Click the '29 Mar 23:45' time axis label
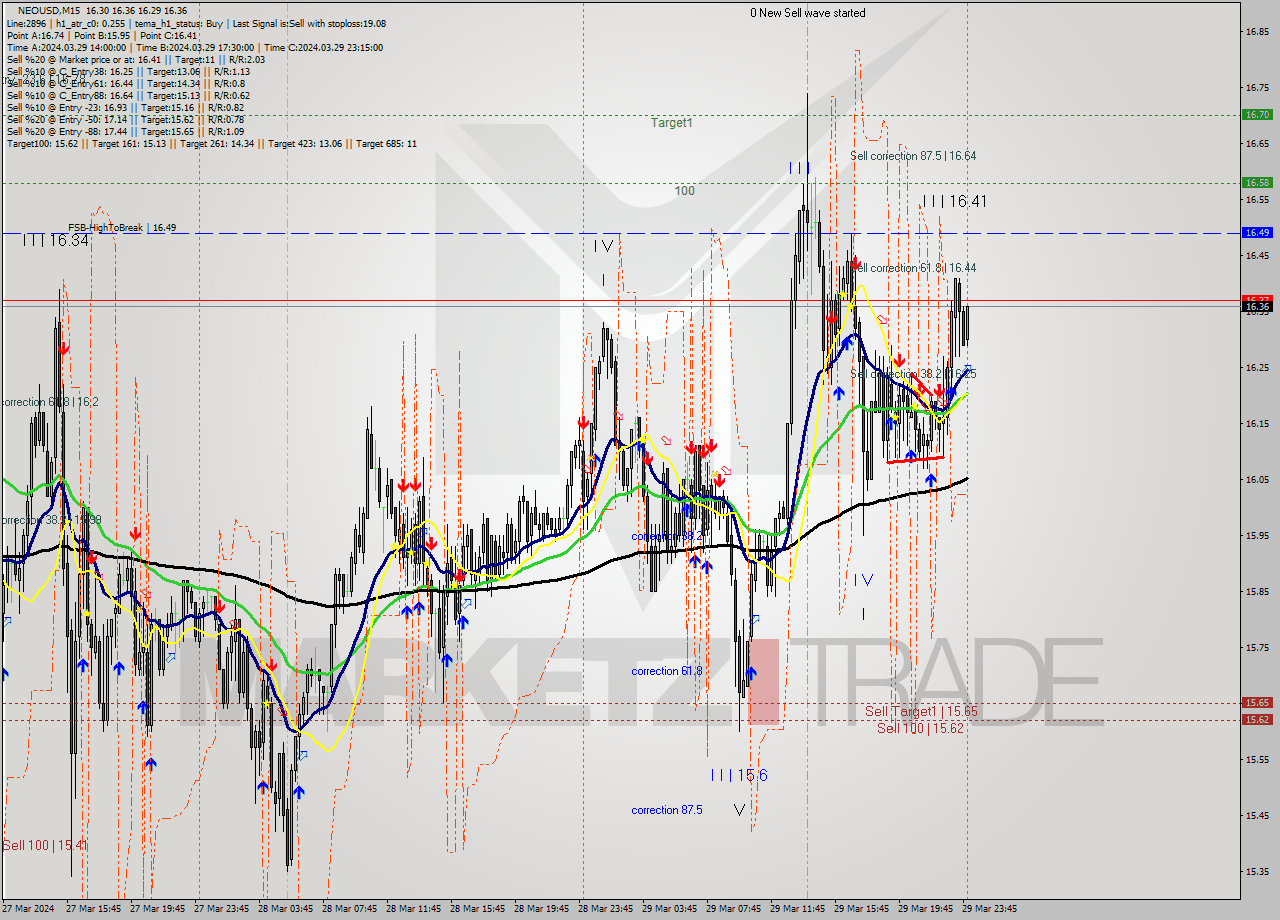The image size is (1280, 920). (988, 909)
